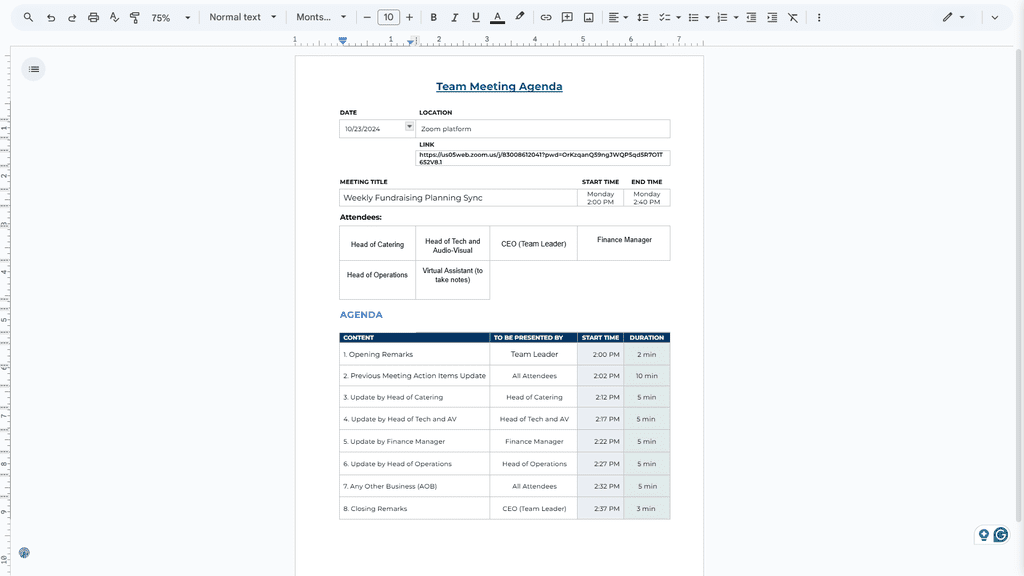The height and width of the screenshot is (576, 1024).
Task: Insert an image
Action: 588,18
